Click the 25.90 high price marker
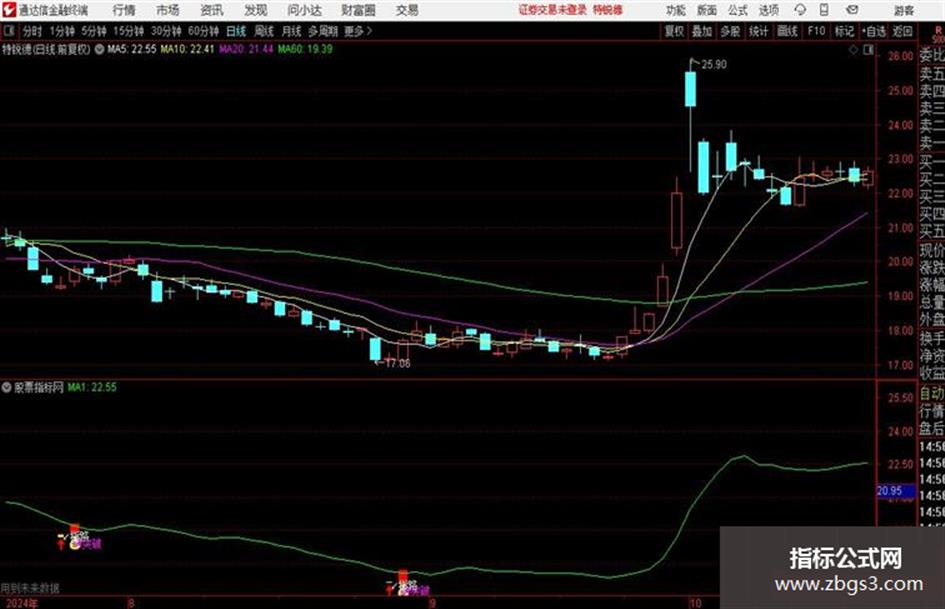Viewport: 945px width, 609px height. point(714,65)
